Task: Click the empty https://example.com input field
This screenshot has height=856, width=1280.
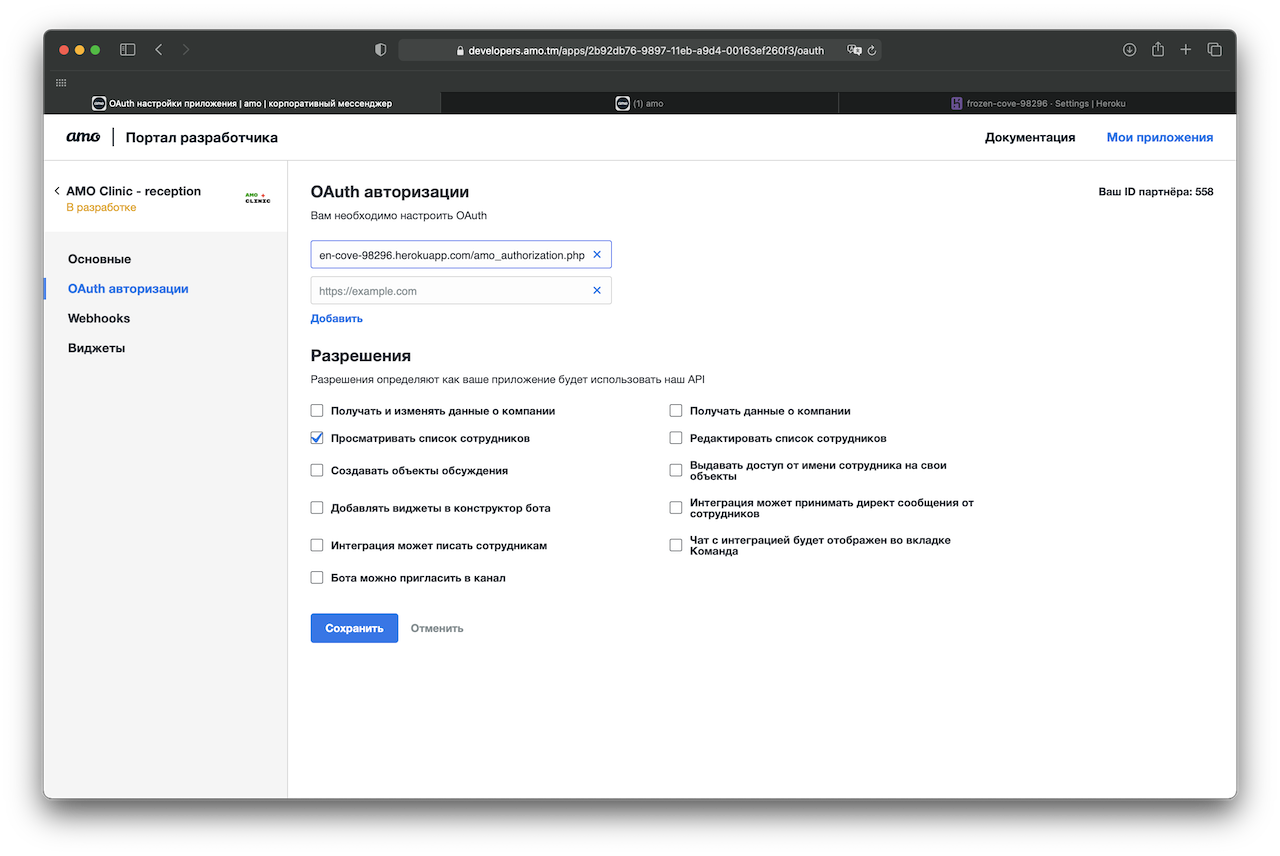Action: click(450, 291)
